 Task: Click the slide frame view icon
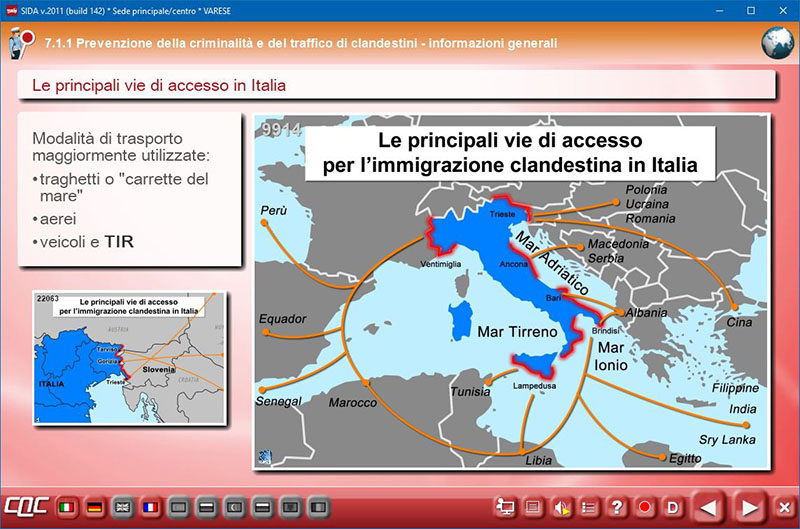click(x=534, y=507)
